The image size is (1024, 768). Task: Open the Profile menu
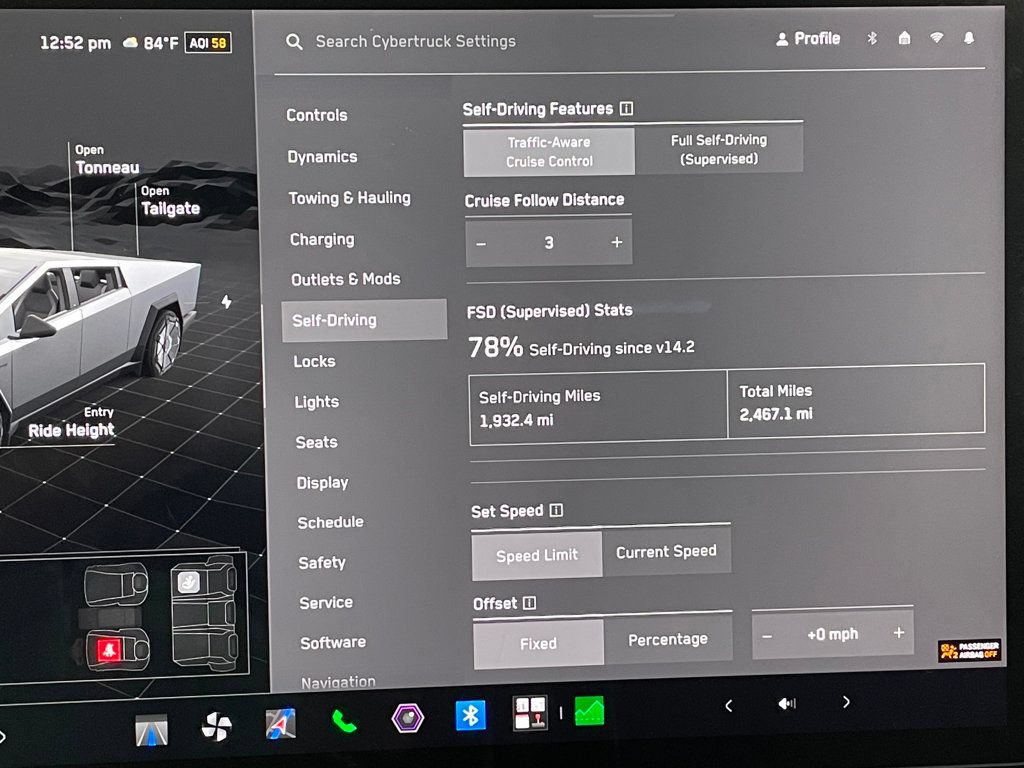click(808, 39)
